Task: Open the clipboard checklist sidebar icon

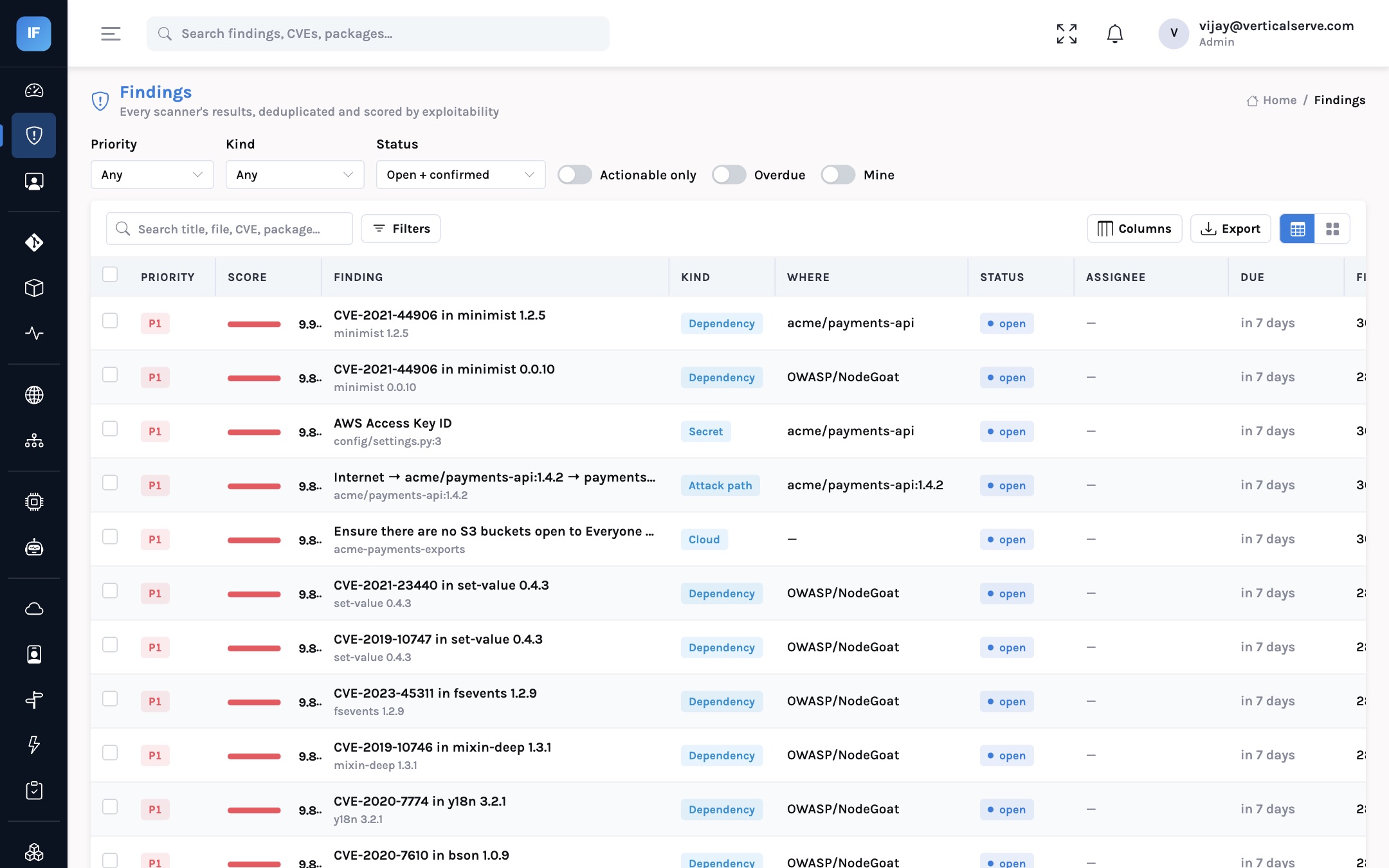Action: [x=34, y=790]
